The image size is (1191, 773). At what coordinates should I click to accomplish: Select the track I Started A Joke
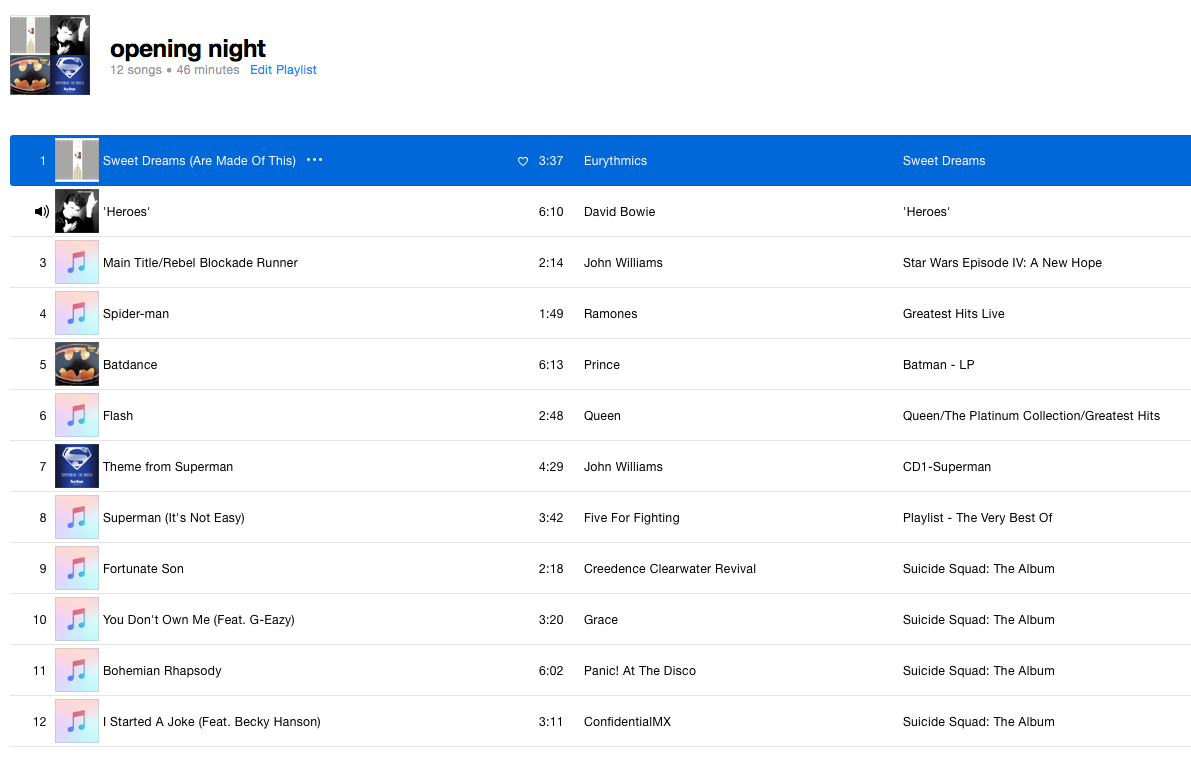[x=211, y=722]
